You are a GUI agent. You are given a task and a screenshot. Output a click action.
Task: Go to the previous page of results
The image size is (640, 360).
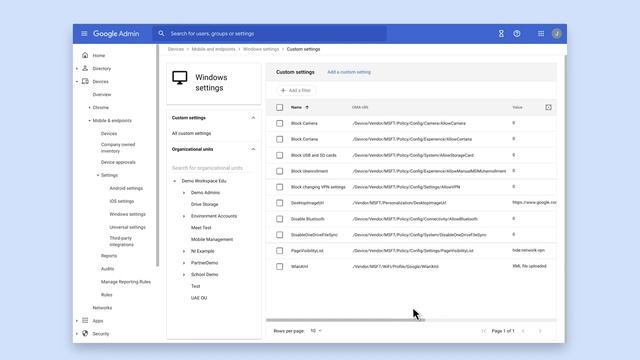(523, 331)
